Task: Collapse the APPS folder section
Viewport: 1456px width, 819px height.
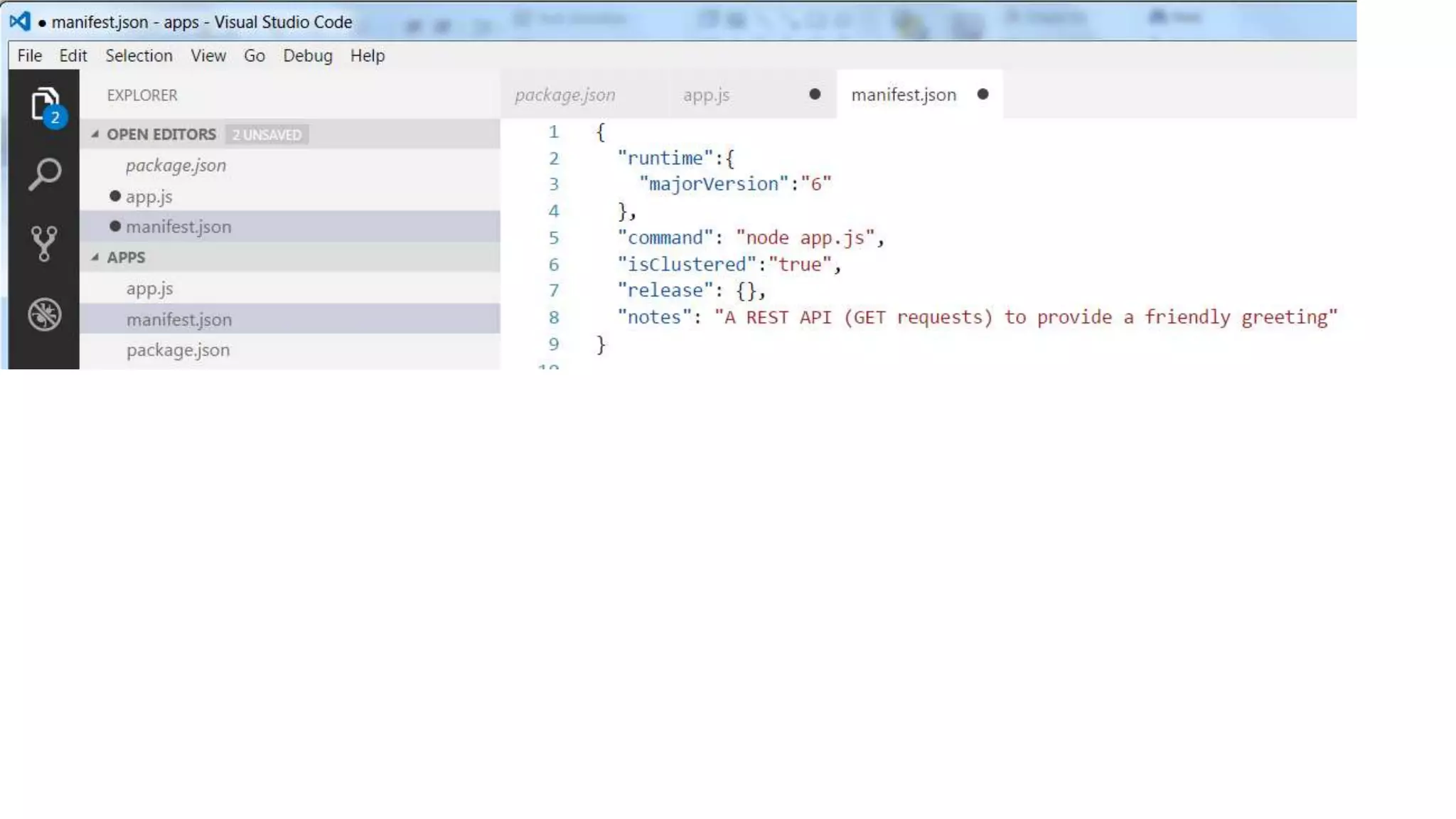Action: (x=95, y=257)
